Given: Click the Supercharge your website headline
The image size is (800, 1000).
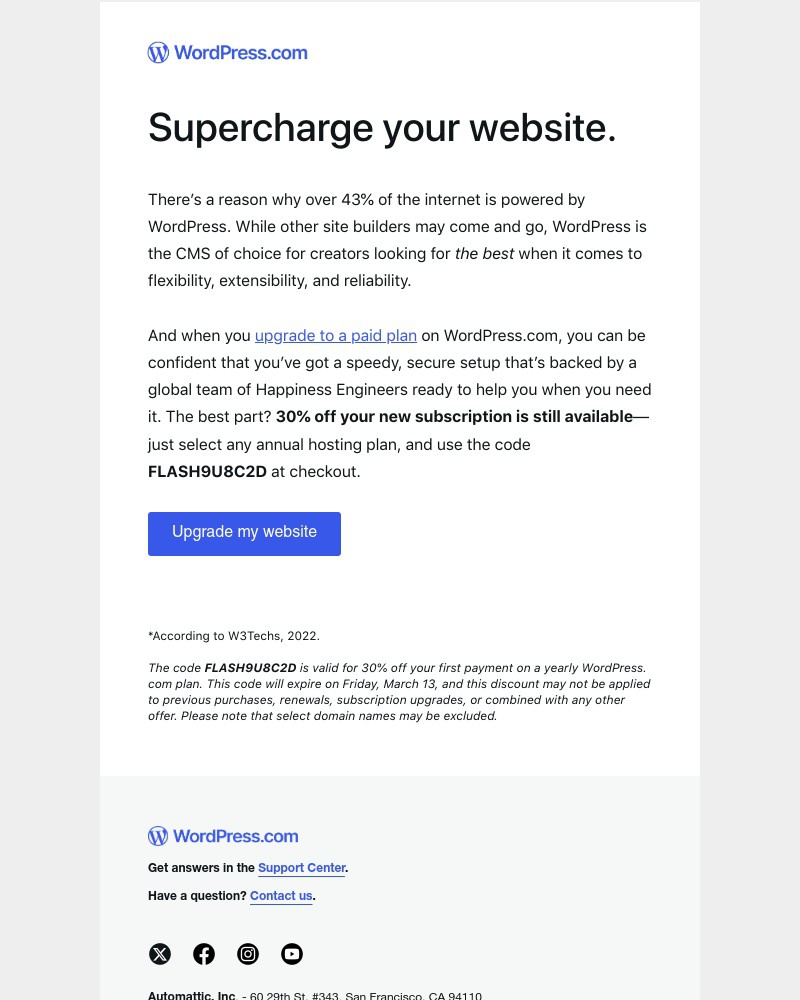Looking at the screenshot, I should [x=382, y=127].
